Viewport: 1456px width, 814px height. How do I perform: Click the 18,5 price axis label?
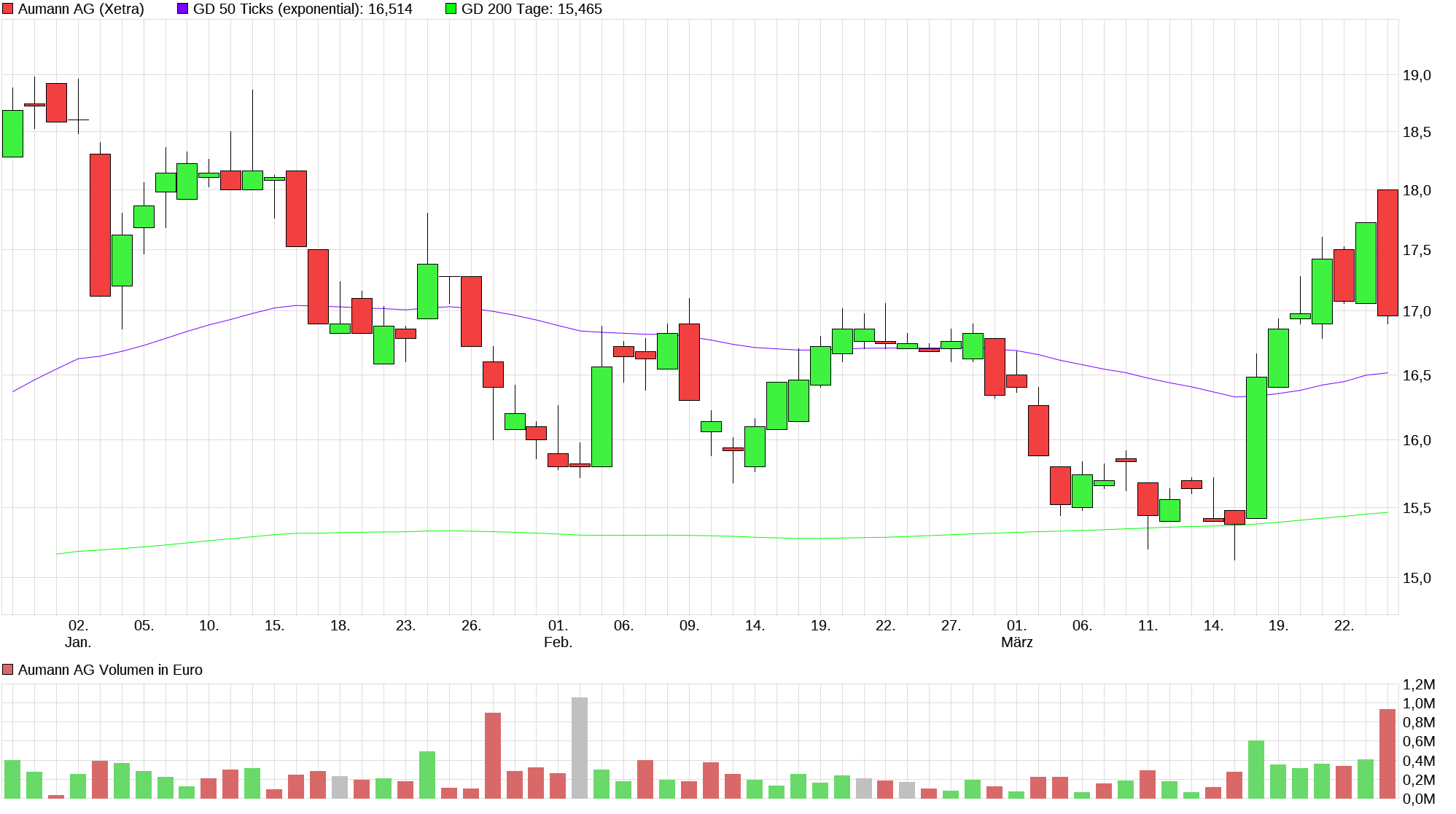pyautogui.click(x=1417, y=132)
